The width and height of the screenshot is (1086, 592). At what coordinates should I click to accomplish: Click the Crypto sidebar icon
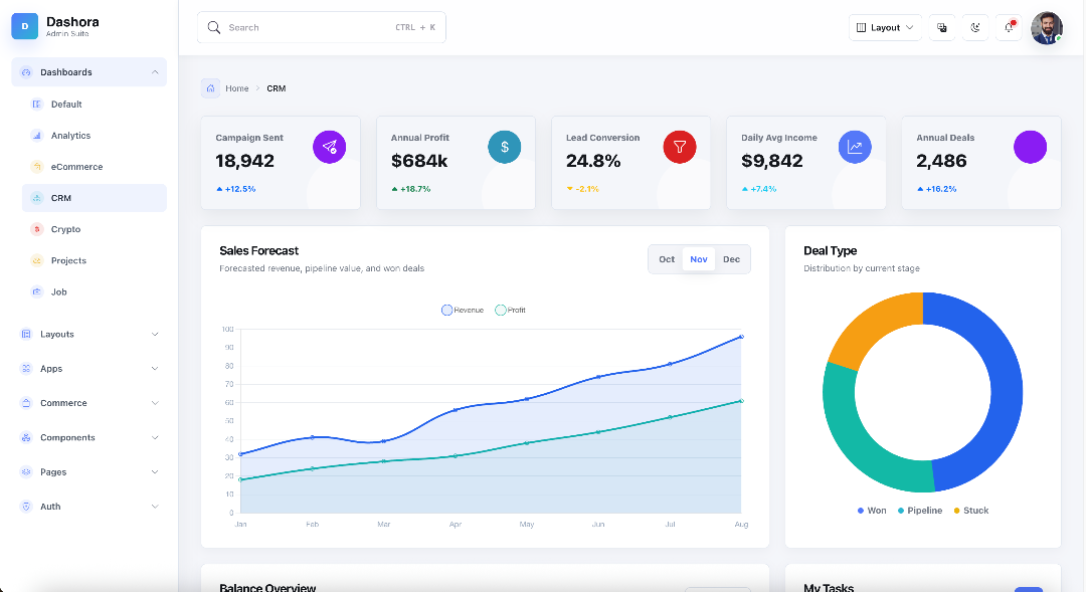coord(37,229)
